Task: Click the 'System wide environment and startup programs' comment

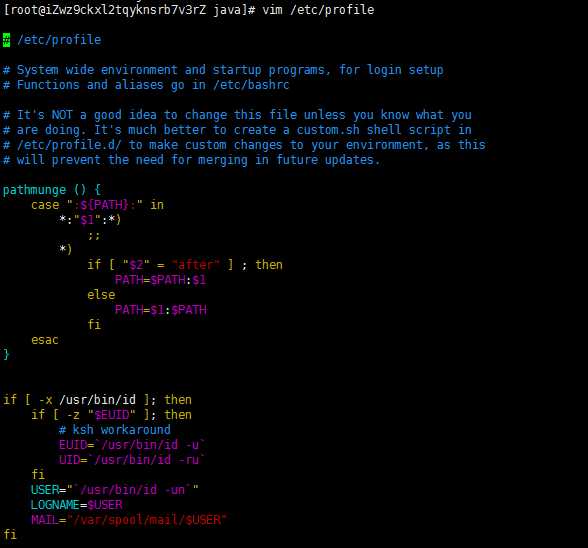Action: (x=223, y=70)
